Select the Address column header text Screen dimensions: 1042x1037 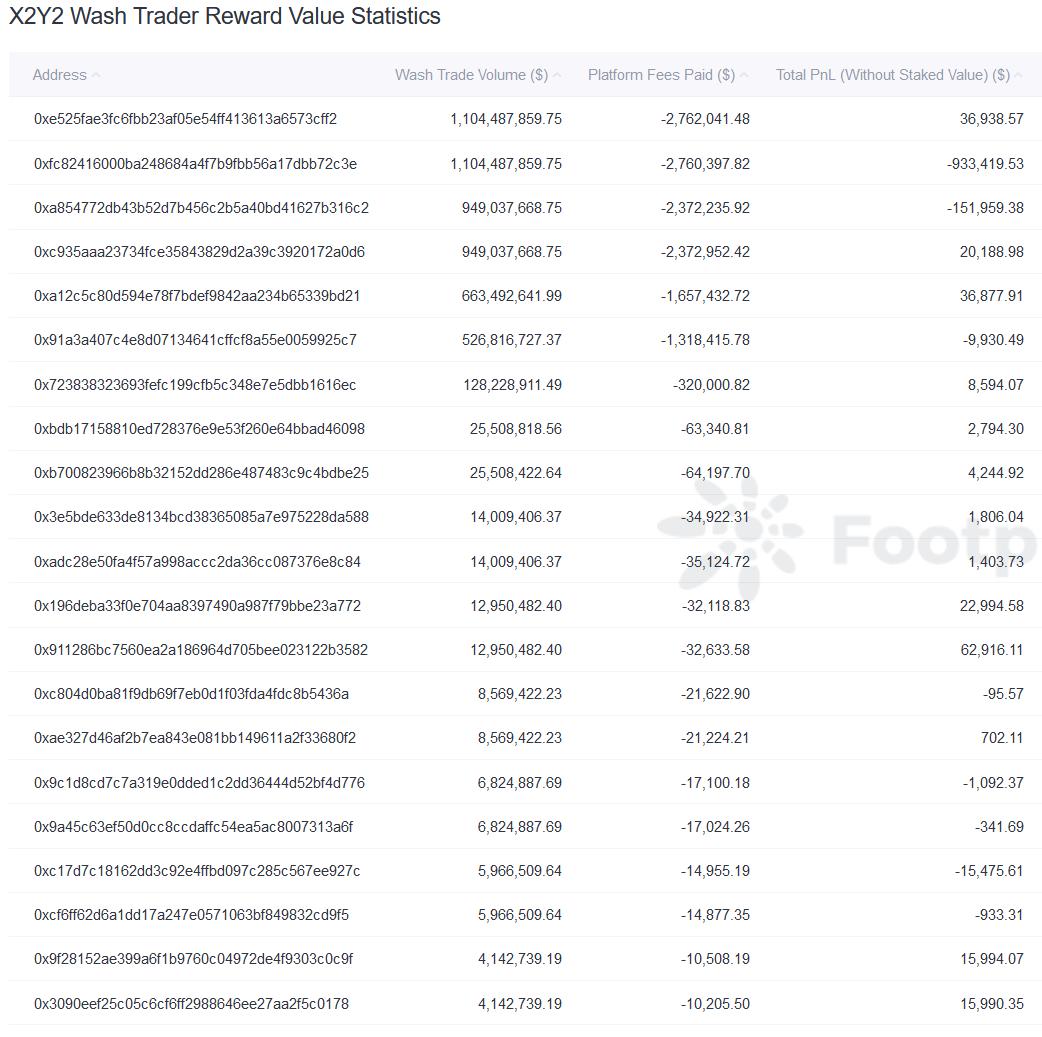[x=59, y=75]
